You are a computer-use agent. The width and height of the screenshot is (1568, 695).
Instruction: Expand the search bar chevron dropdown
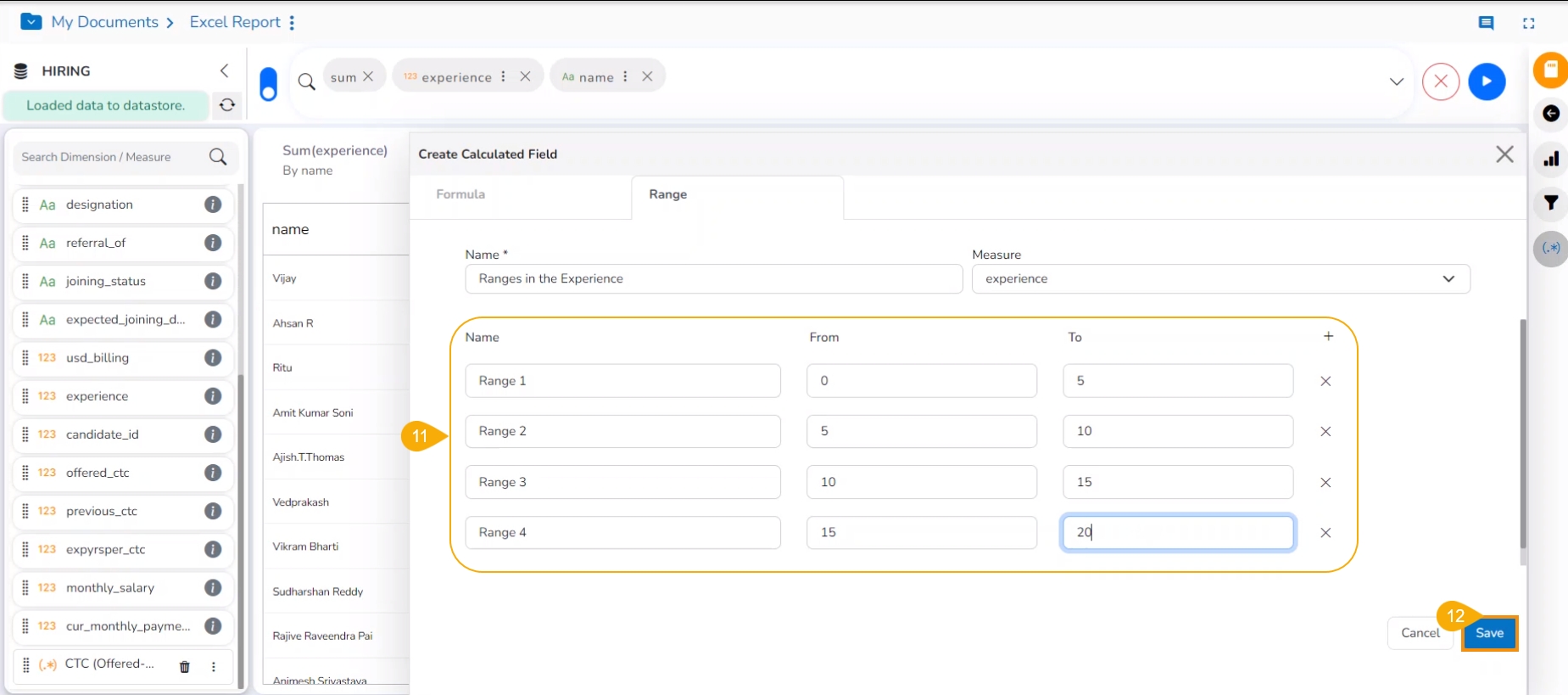click(1396, 81)
